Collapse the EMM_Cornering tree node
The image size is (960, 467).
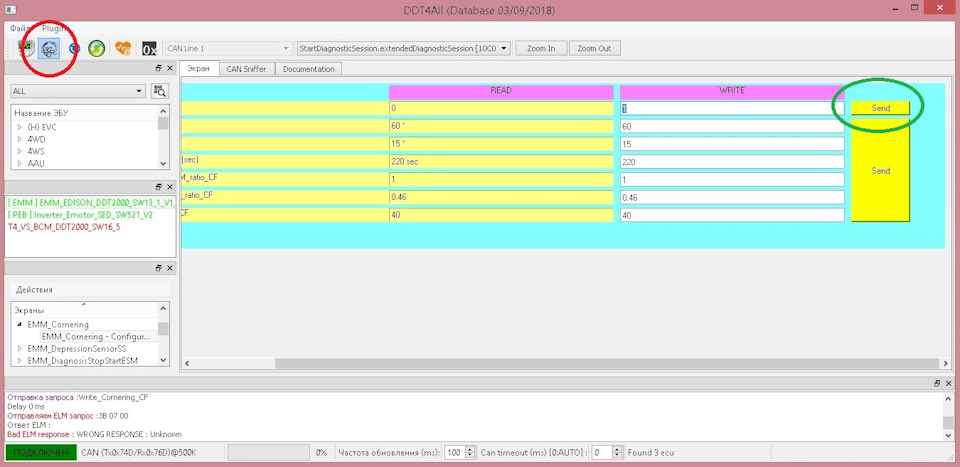[x=20, y=324]
